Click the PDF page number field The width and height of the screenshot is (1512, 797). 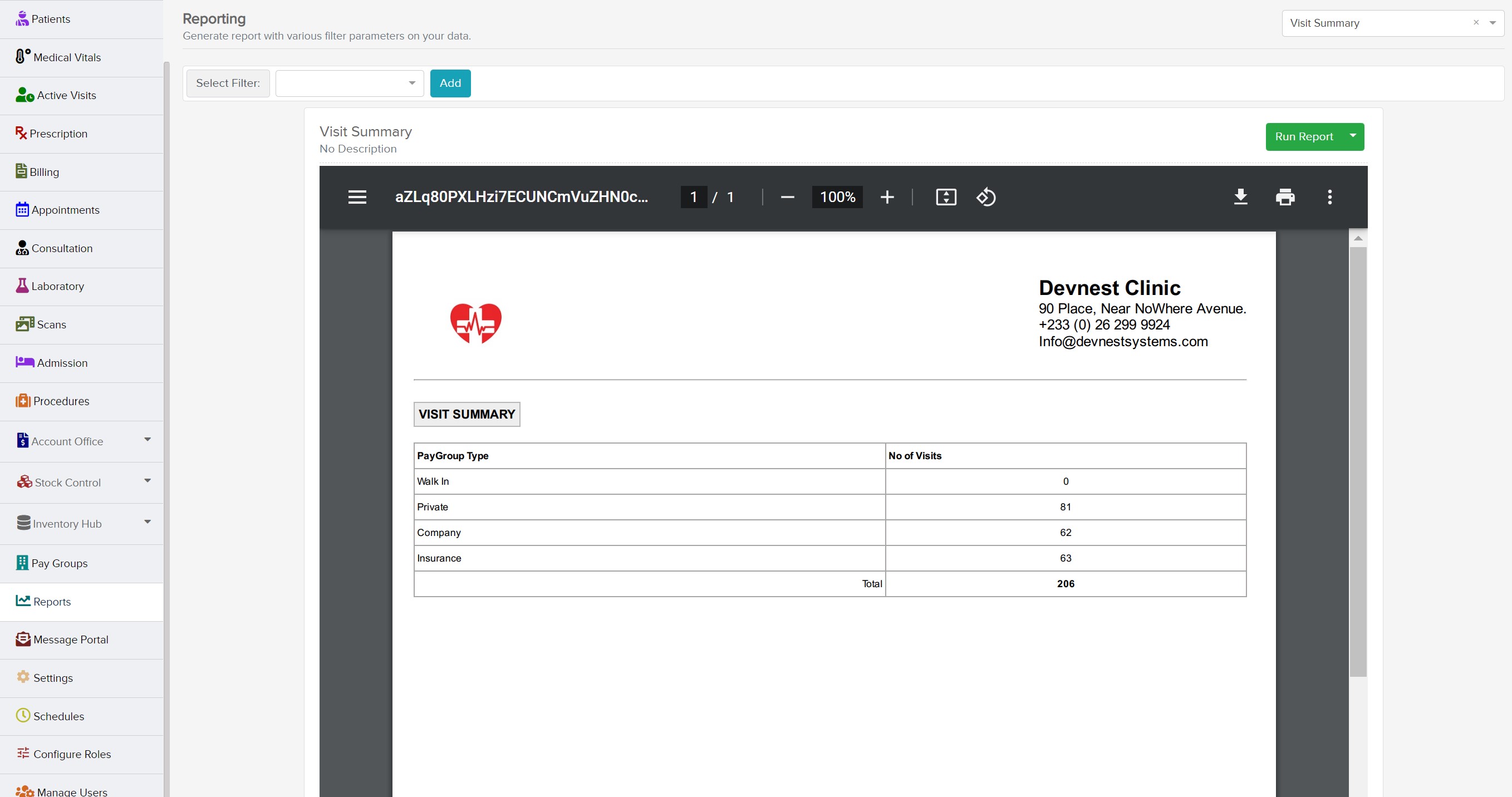tap(694, 197)
